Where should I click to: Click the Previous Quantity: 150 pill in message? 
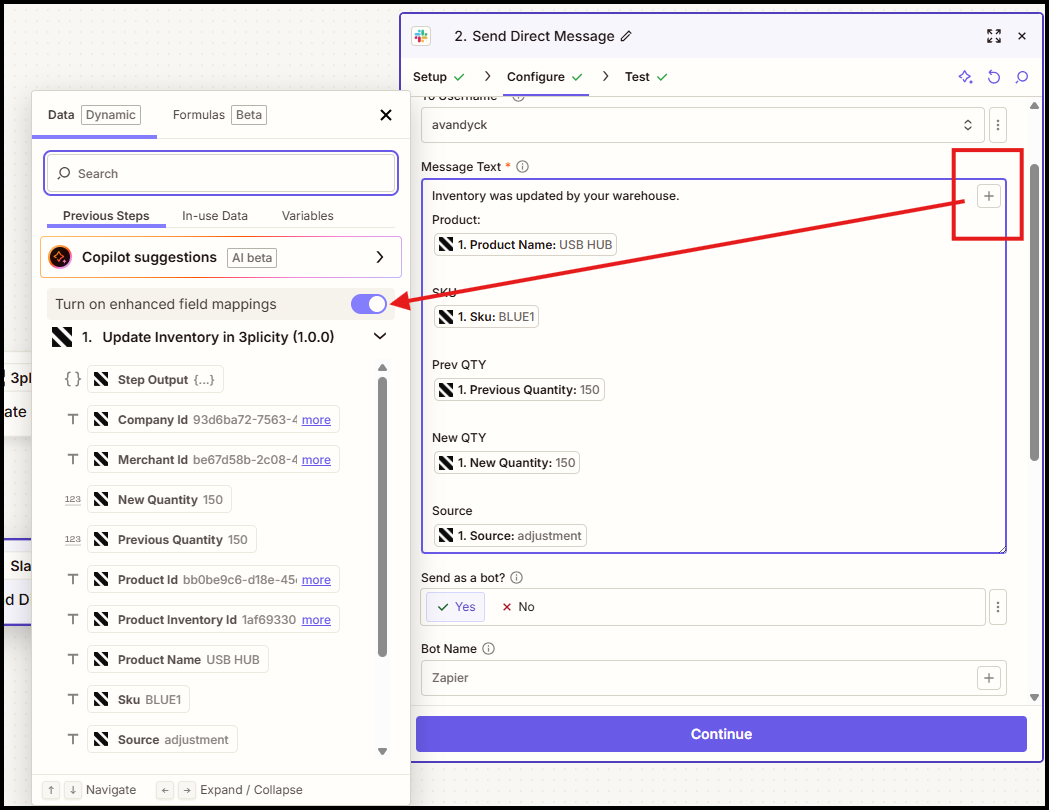coord(519,390)
